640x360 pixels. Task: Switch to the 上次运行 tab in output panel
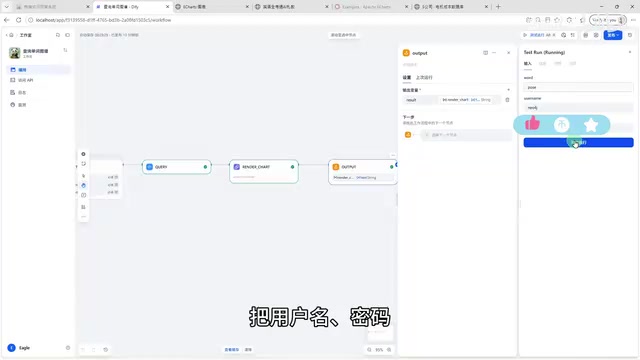[424, 77]
